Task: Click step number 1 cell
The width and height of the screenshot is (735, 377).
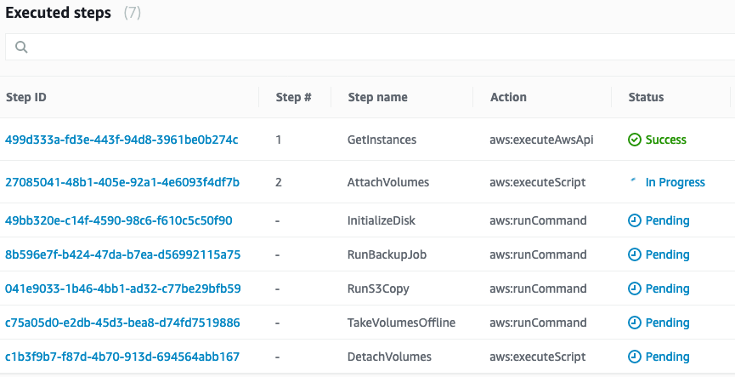Action: click(x=278, y=140)
